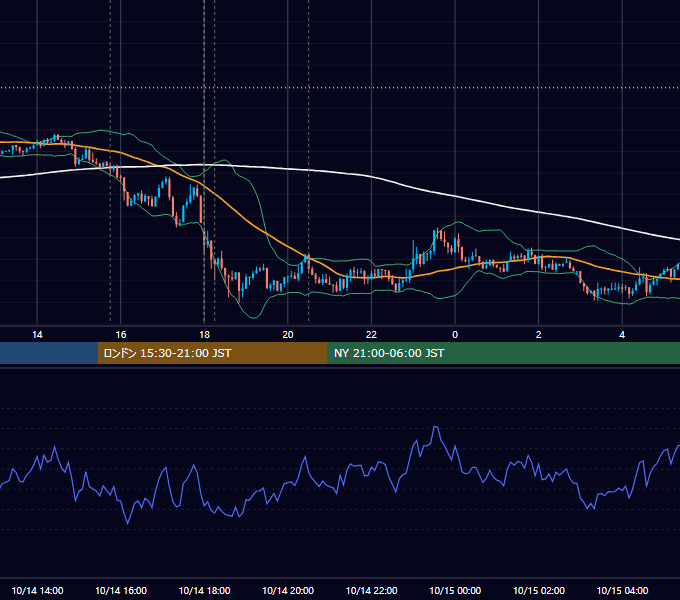Click the blue session bar before London
The width and height of the screenshot is (680, 600).
(49, 353)
